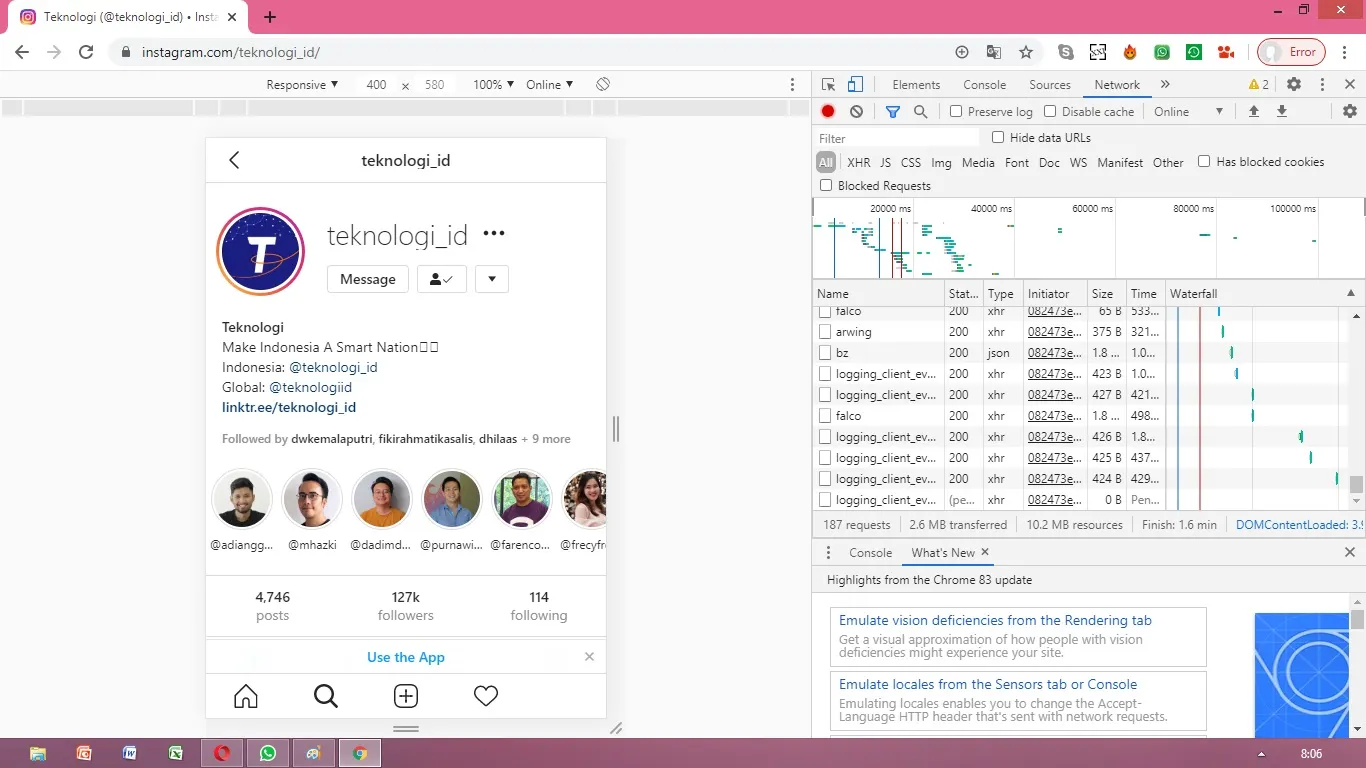
Task: Select the XHR filter type
Action: pyautogui.click(x=858, y=162)
